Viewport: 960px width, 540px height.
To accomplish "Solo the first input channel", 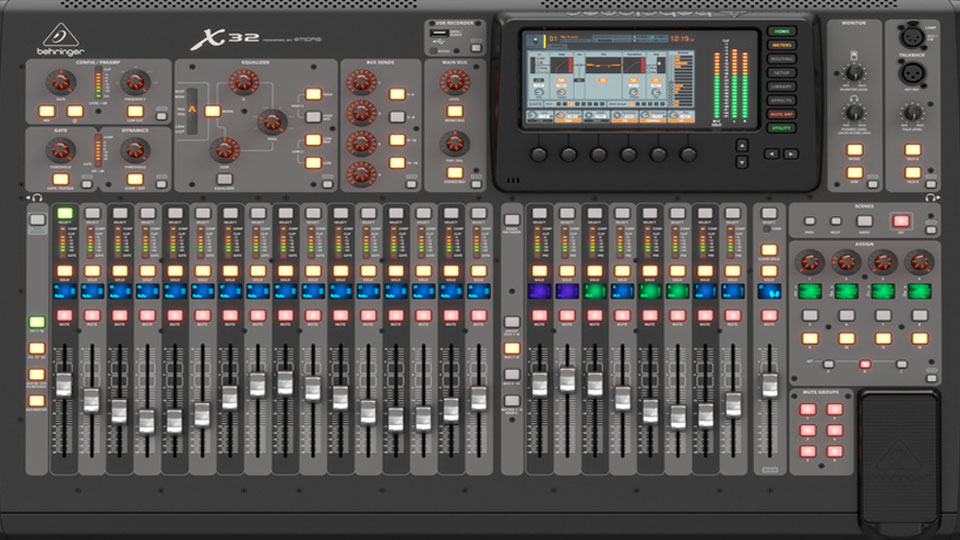I will (64, 271).
